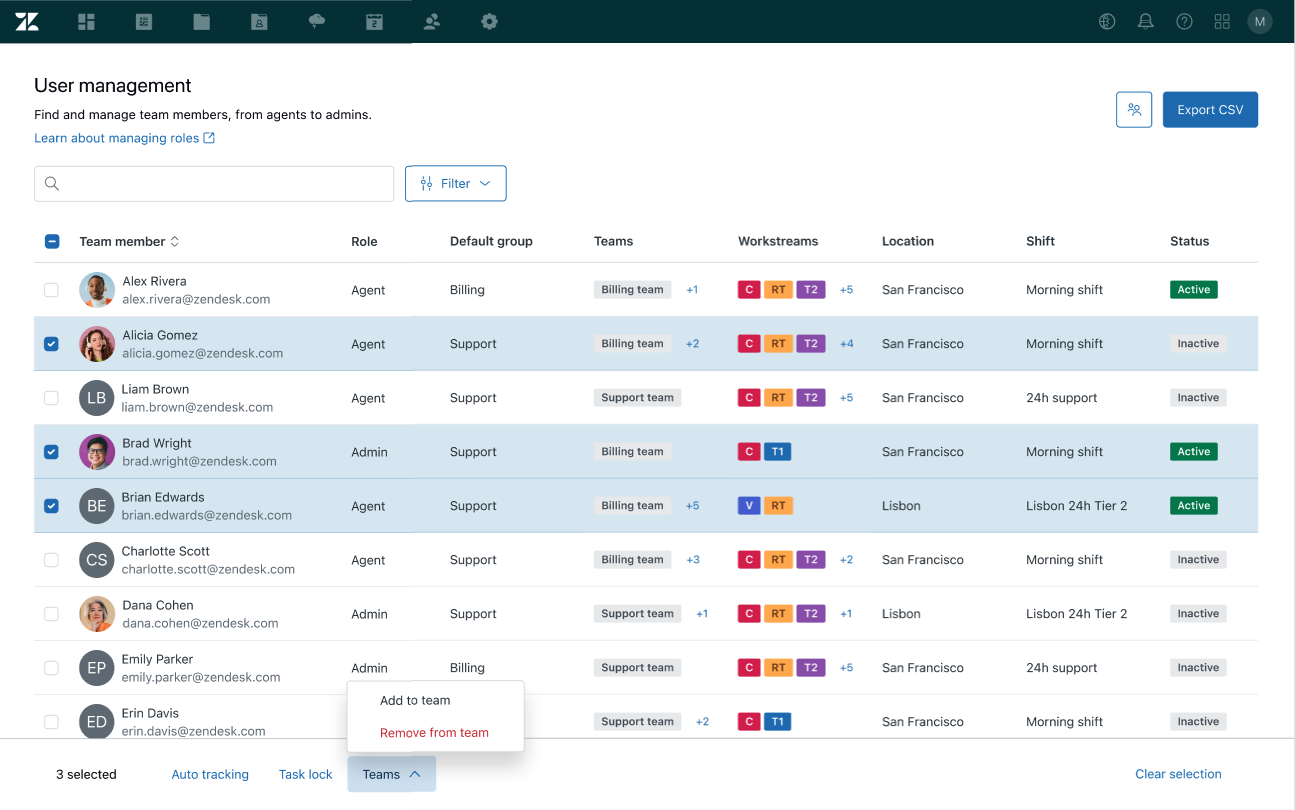
Task: Choose Remove from team menu option
Action: pos(434,733)
